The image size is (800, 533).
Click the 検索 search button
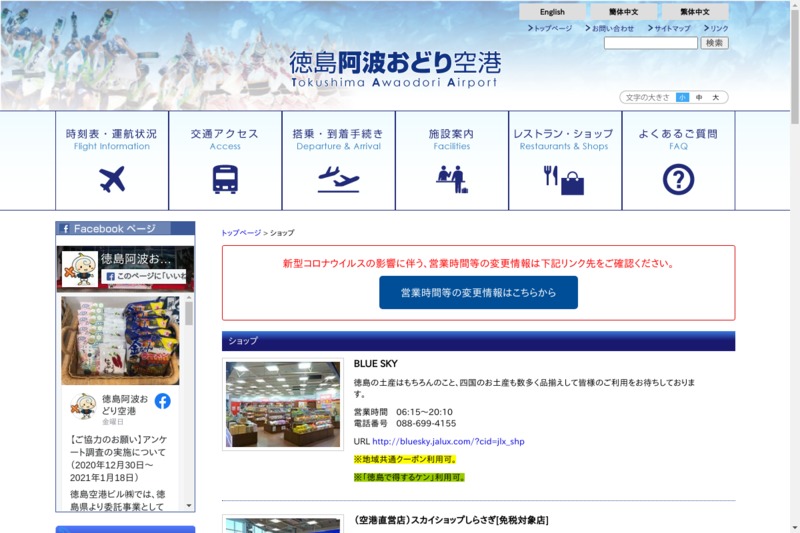(714, 43)
